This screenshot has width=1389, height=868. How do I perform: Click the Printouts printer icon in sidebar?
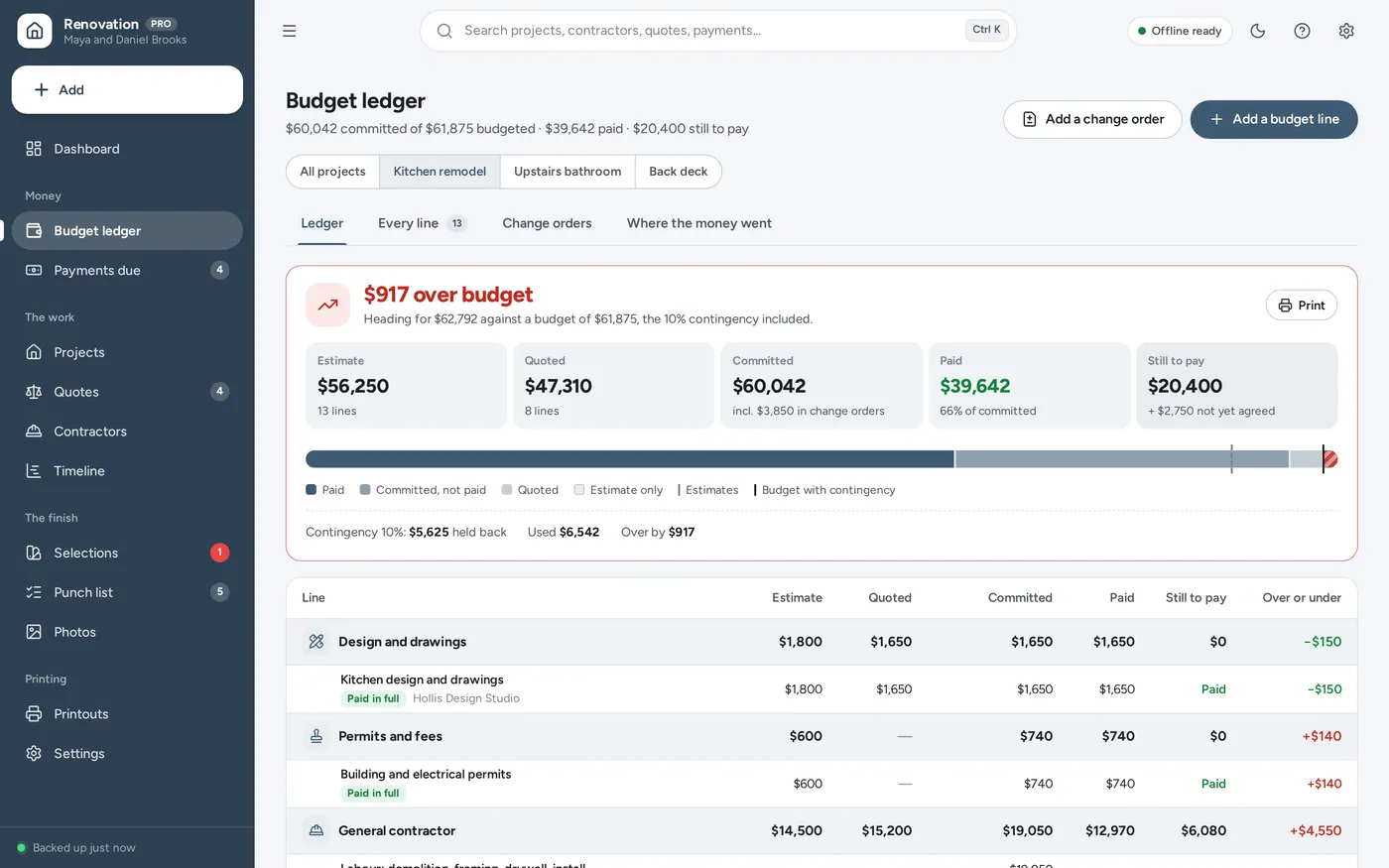tap(34, 714)
